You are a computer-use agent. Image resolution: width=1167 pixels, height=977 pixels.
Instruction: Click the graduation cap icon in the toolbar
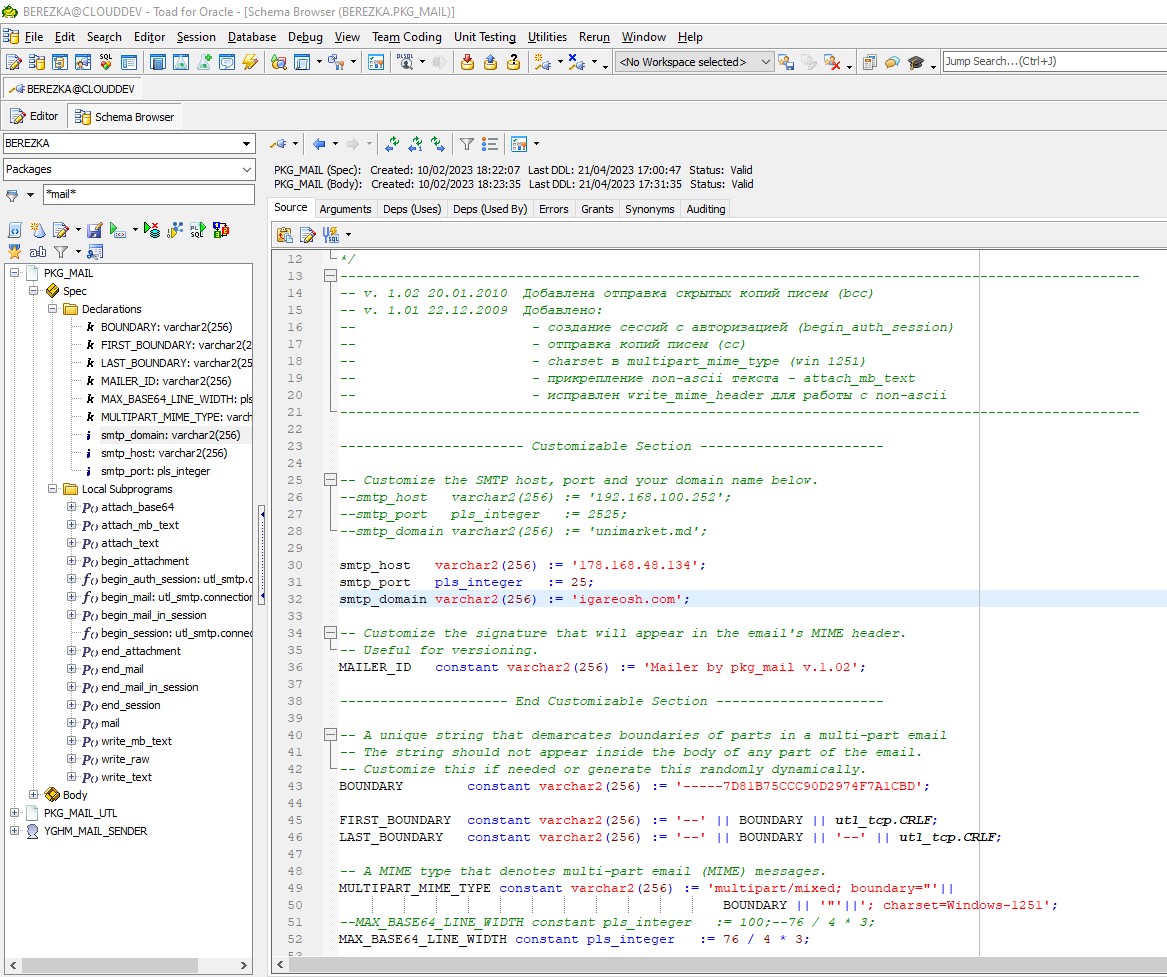coord(915,63)
